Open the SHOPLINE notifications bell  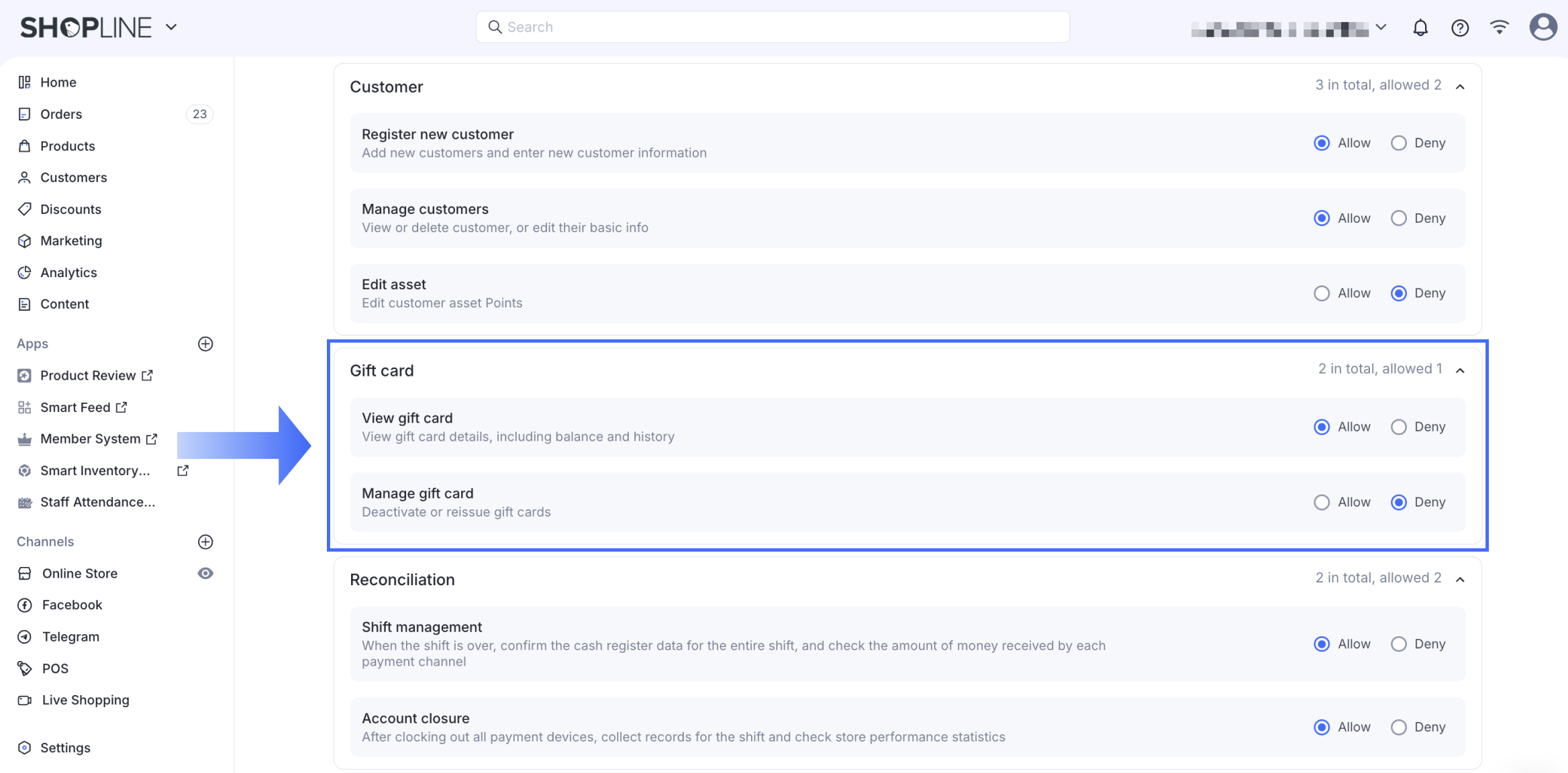pyautogui.click(x=1420, y=27)
